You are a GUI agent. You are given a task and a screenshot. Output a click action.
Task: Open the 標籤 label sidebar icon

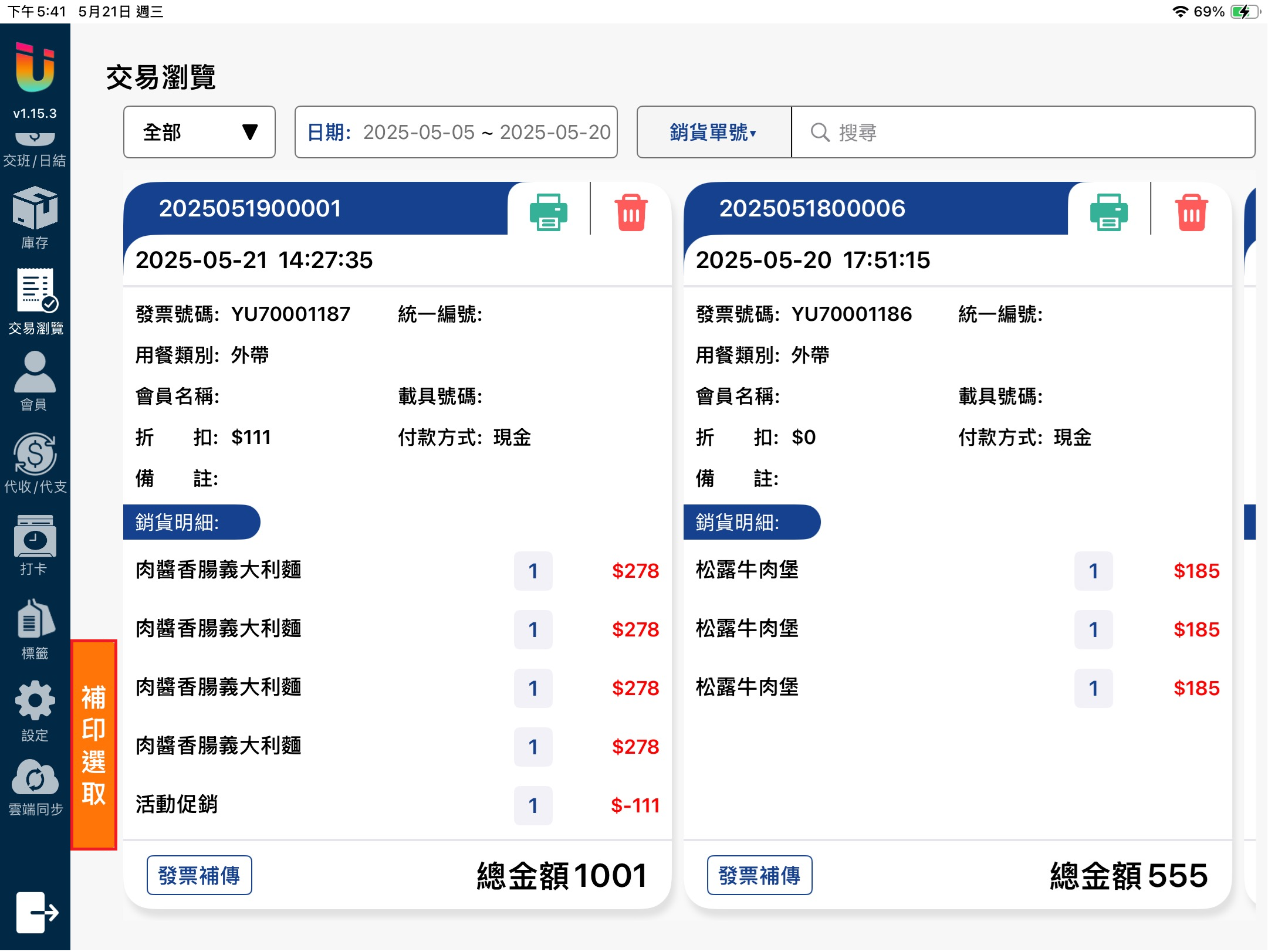pos(35,628)
